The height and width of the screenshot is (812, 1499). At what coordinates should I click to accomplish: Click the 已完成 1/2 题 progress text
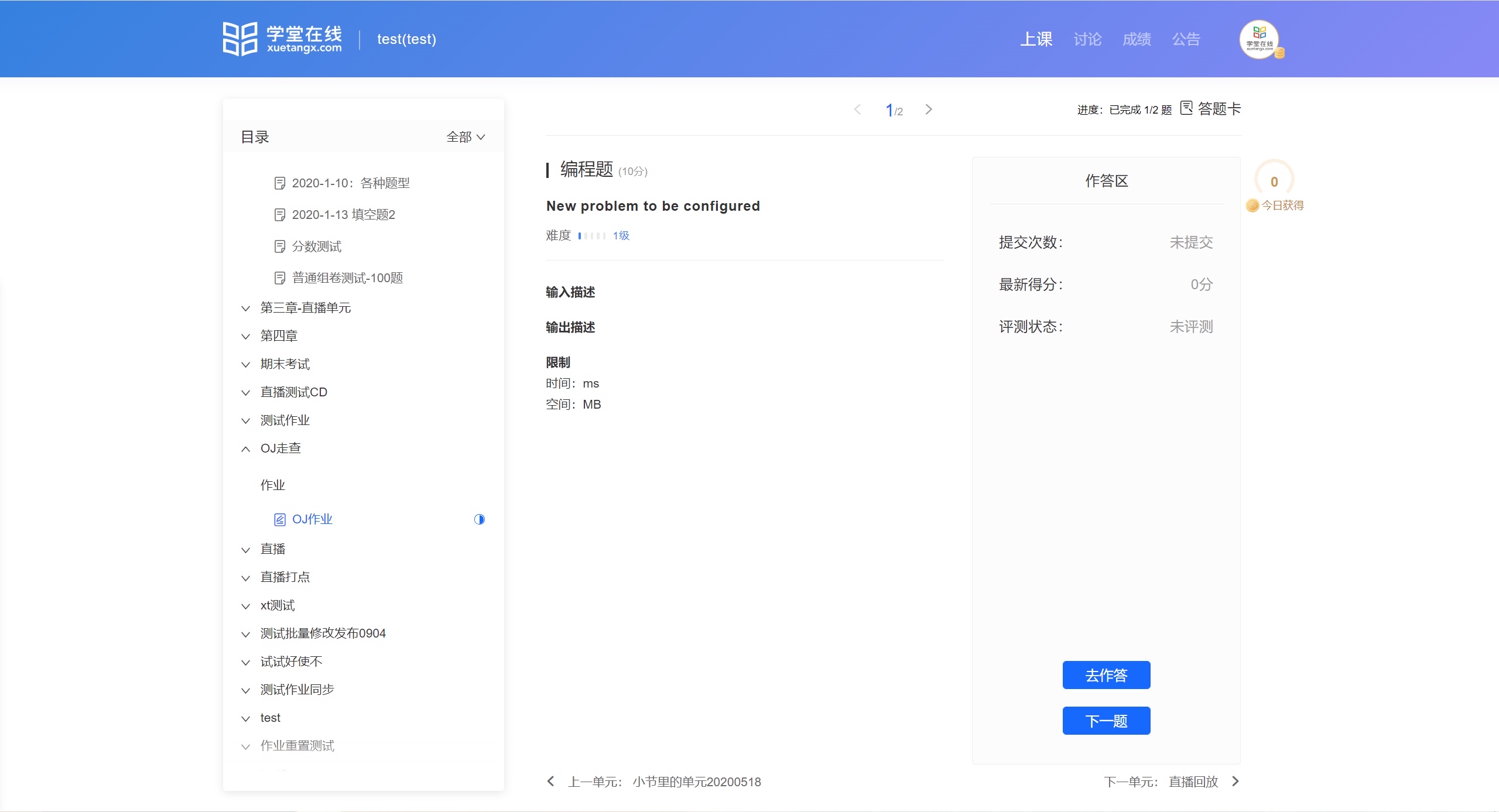coord(1140,109)
